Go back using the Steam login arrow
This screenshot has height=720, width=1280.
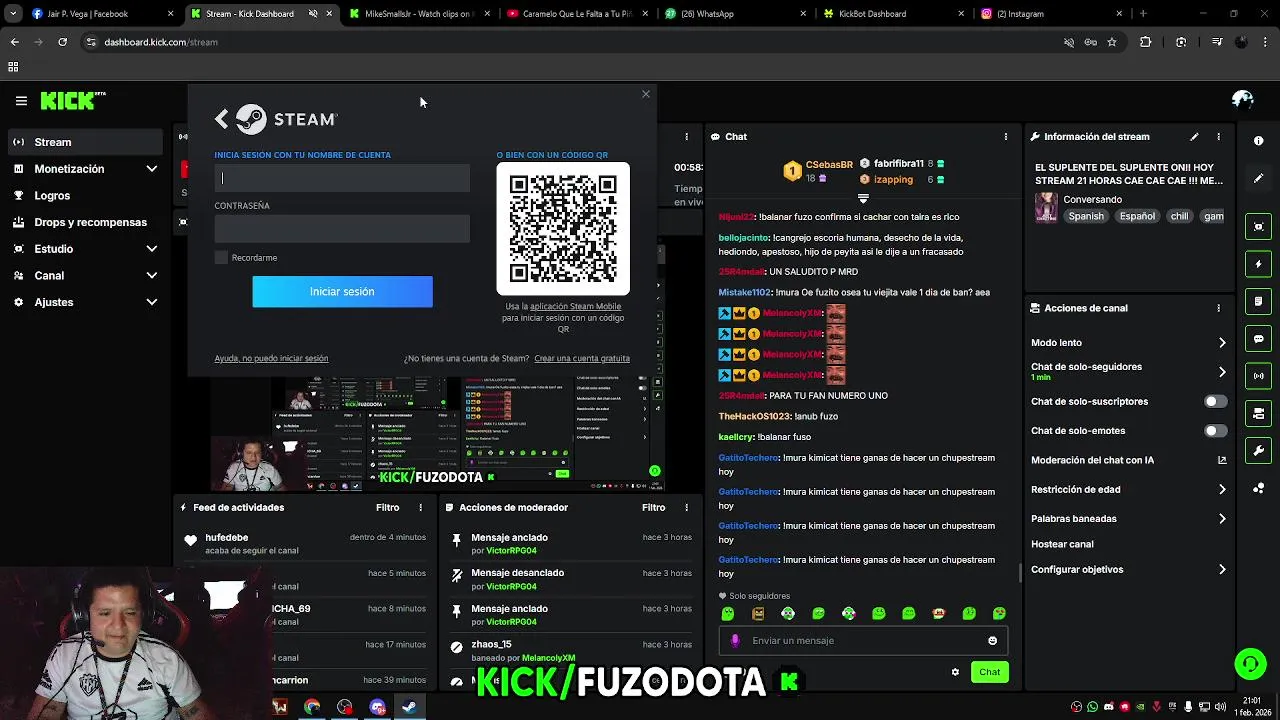221,119
